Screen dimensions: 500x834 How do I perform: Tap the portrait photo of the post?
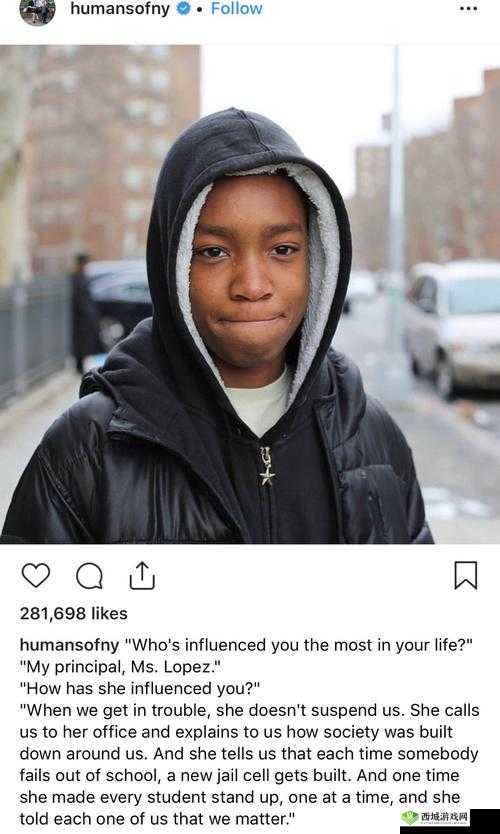pos(250,294)
